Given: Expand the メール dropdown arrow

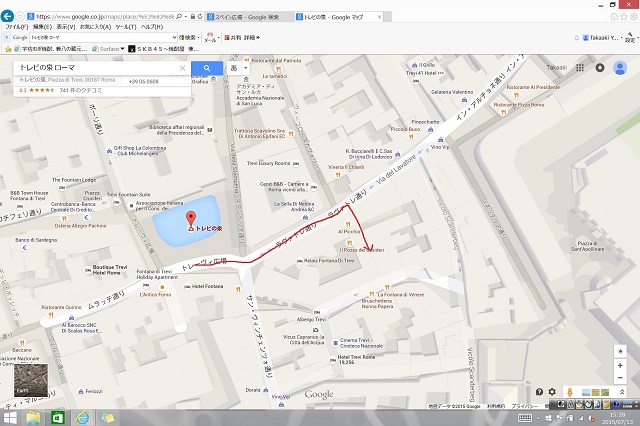Looking at the screenshot, I should (219, 38).
